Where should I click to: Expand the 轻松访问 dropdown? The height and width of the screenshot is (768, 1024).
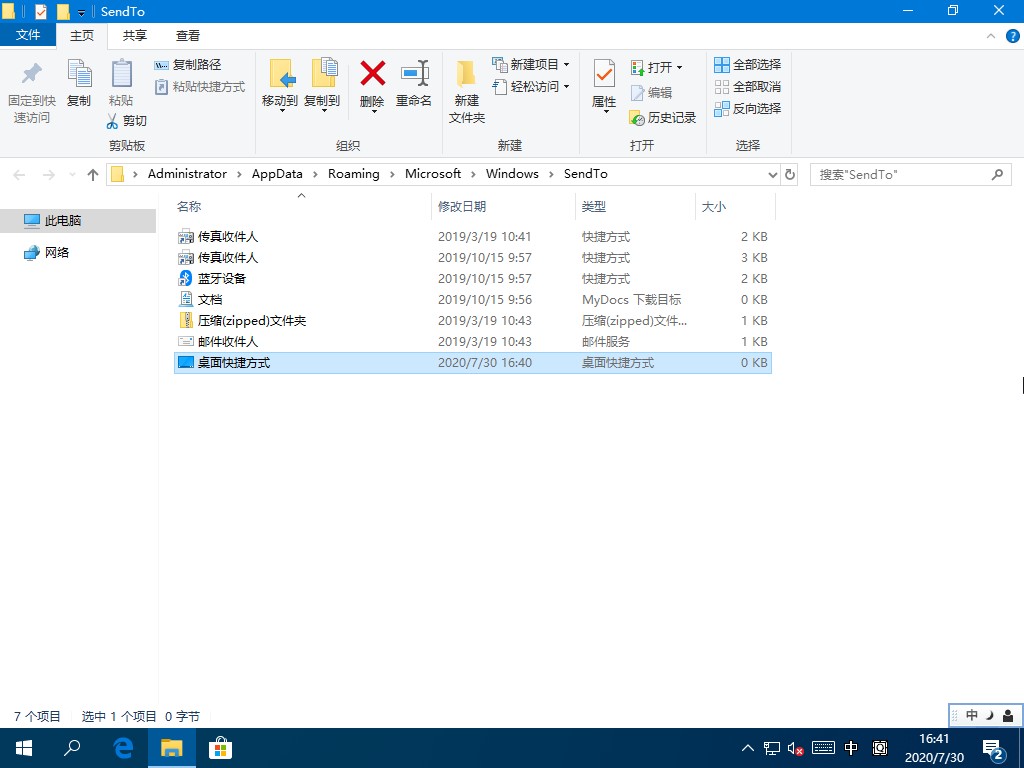tap(533, 86)
